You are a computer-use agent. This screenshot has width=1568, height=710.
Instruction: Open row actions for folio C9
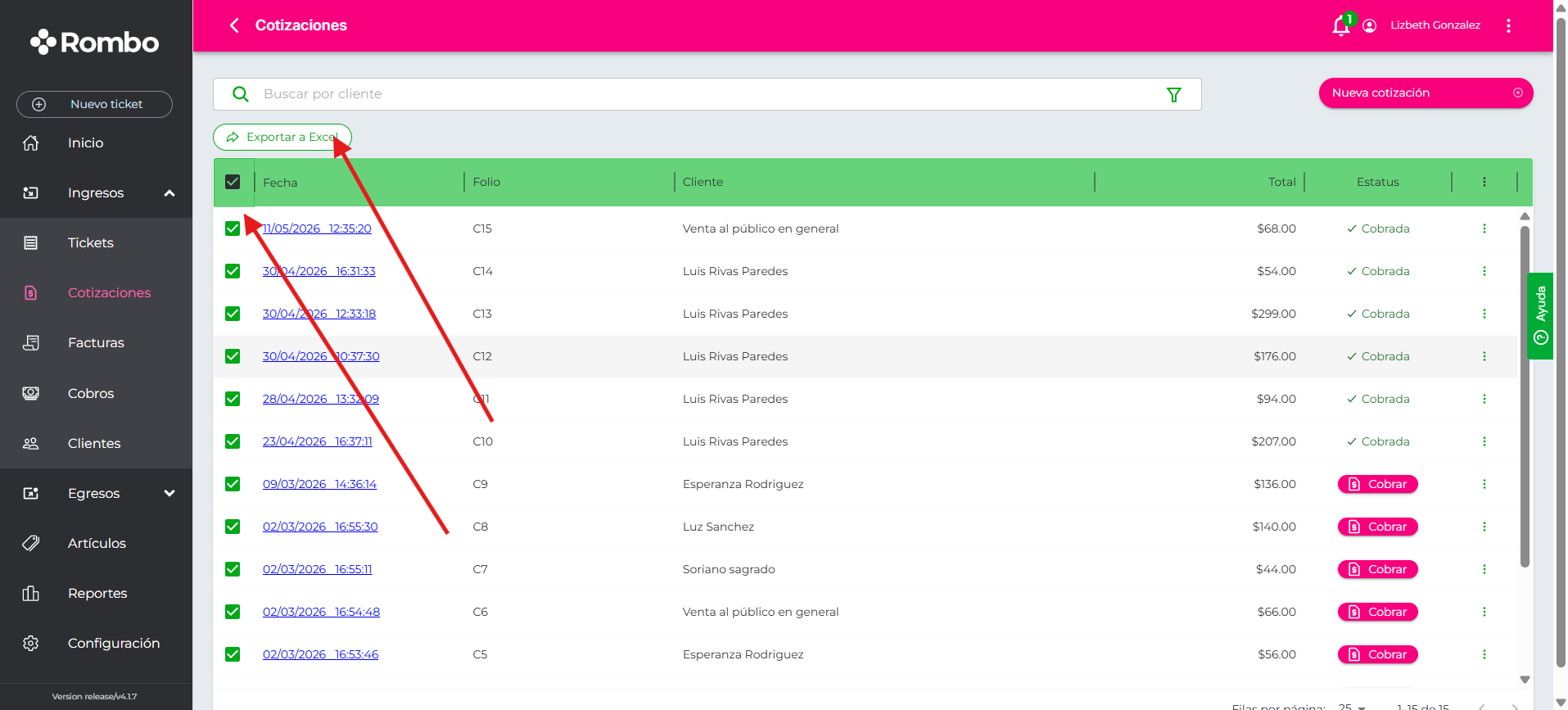pos(1484,484)
